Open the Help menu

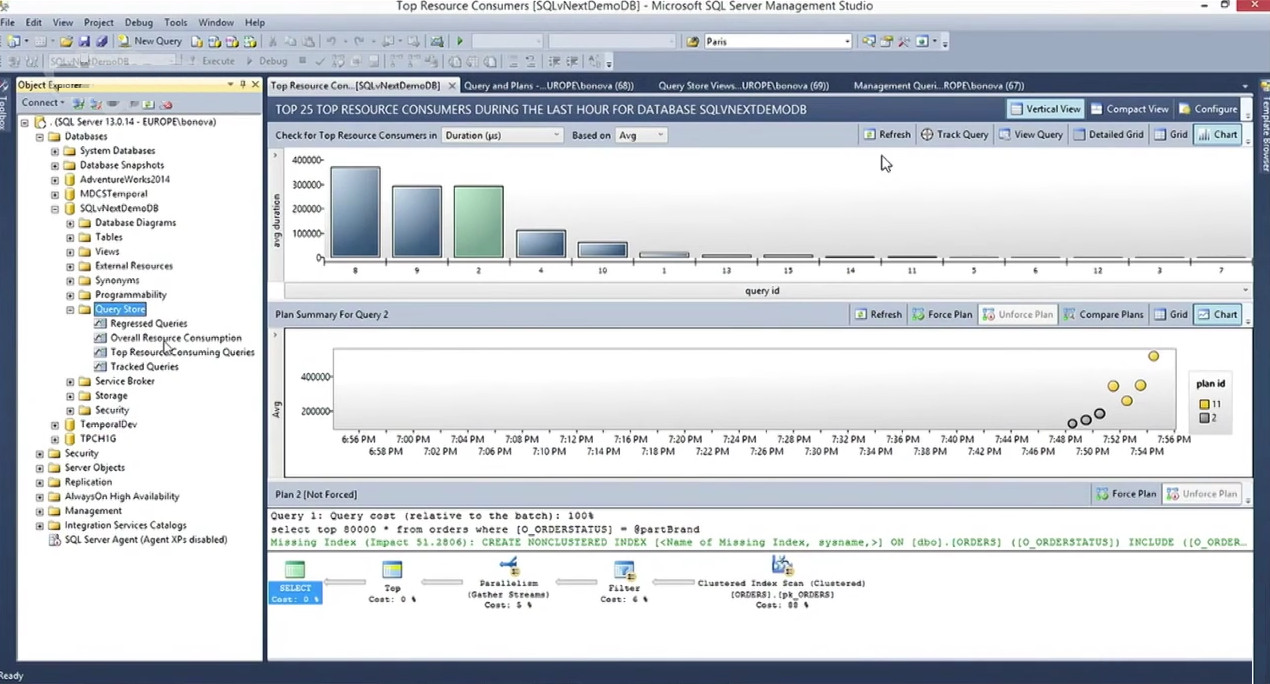pos(255,22)
